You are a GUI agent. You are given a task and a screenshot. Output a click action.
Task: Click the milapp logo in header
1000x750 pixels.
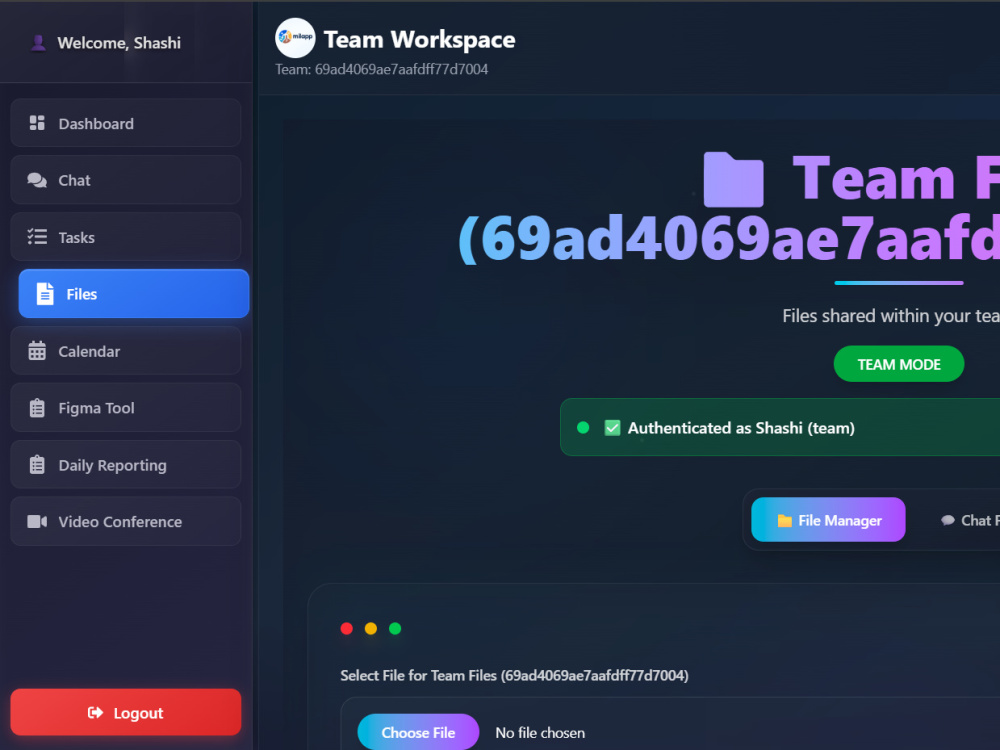point(295,38)
